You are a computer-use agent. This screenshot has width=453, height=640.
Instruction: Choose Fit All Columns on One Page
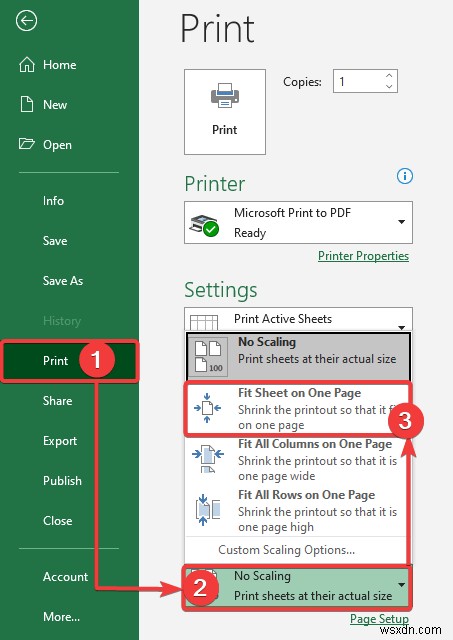pyautogui.click(x=297, y=460)
